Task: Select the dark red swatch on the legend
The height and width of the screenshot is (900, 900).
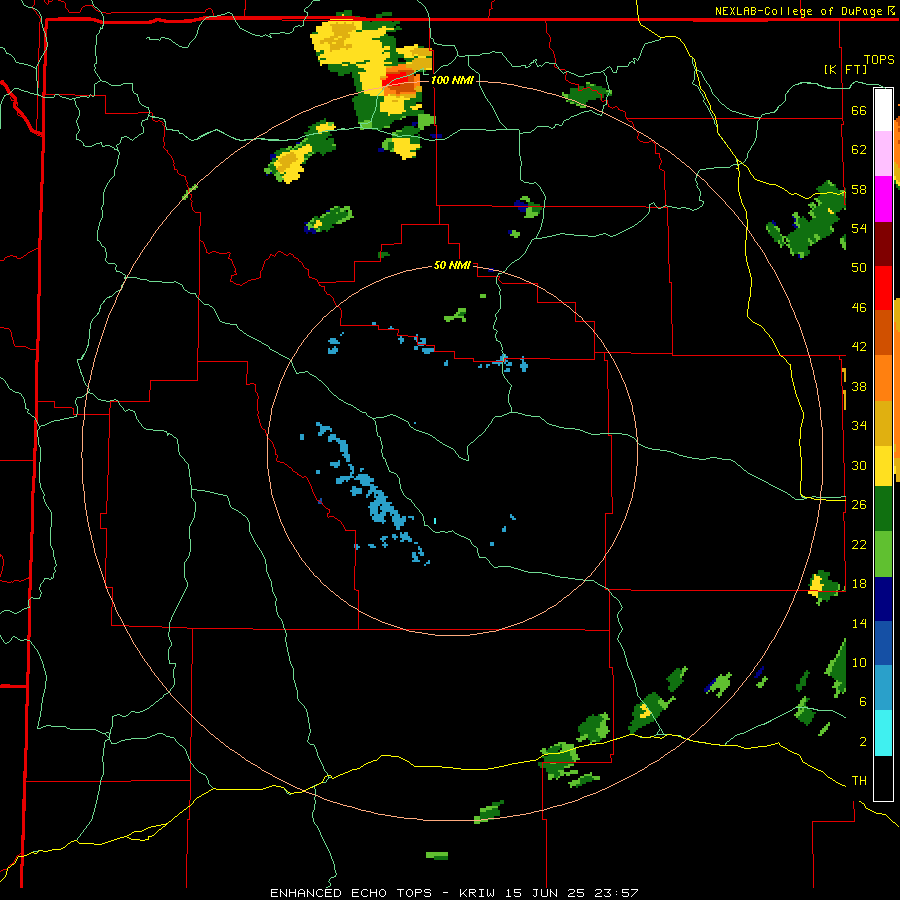Action: coord(883,244)
